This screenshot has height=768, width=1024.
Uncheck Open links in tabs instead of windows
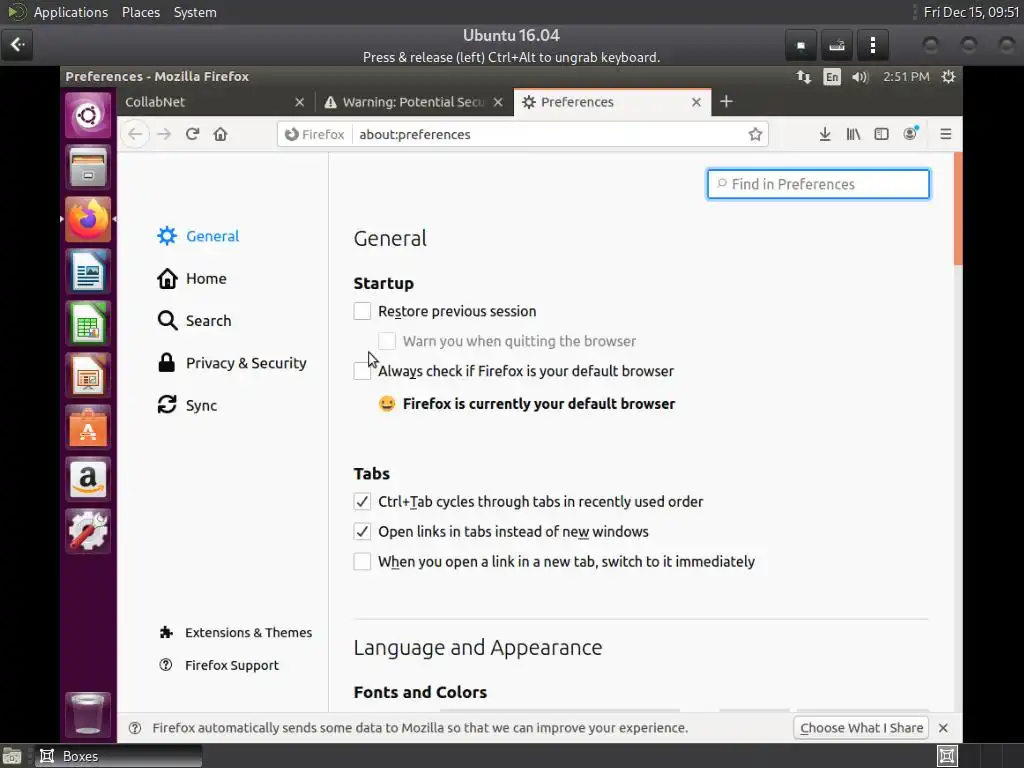click(x=362, y=532)
